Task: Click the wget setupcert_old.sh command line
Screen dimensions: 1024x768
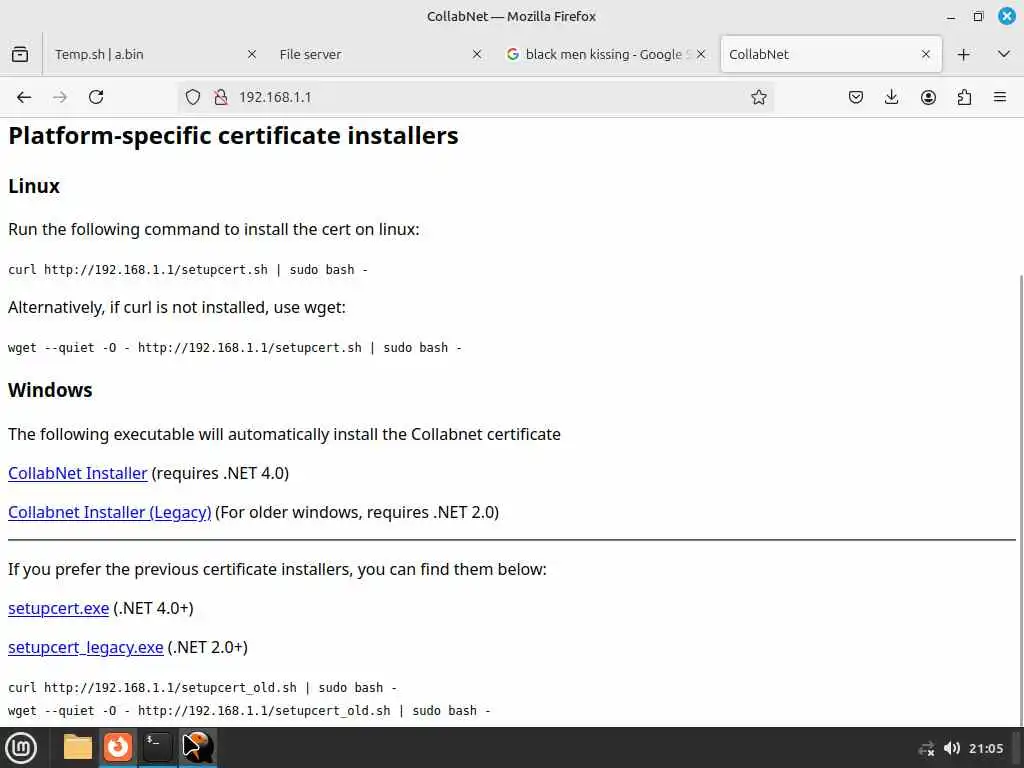Action: (x=249, y=711)
